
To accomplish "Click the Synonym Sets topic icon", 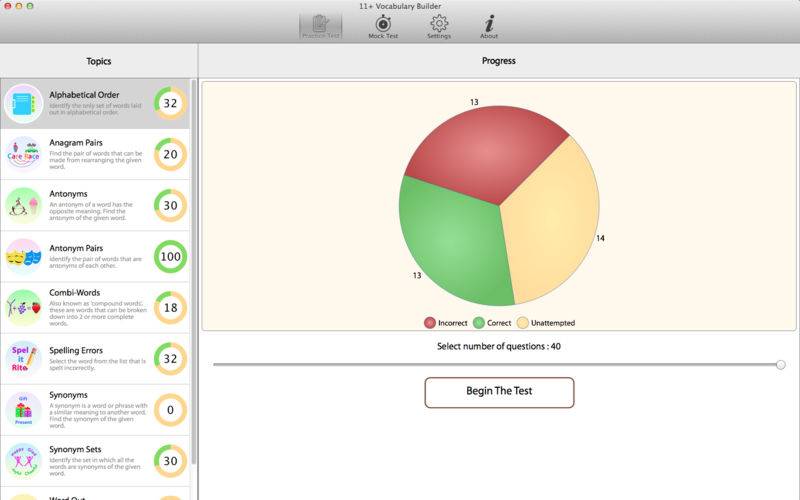I will pyautogui.click(x=23, y=461).
